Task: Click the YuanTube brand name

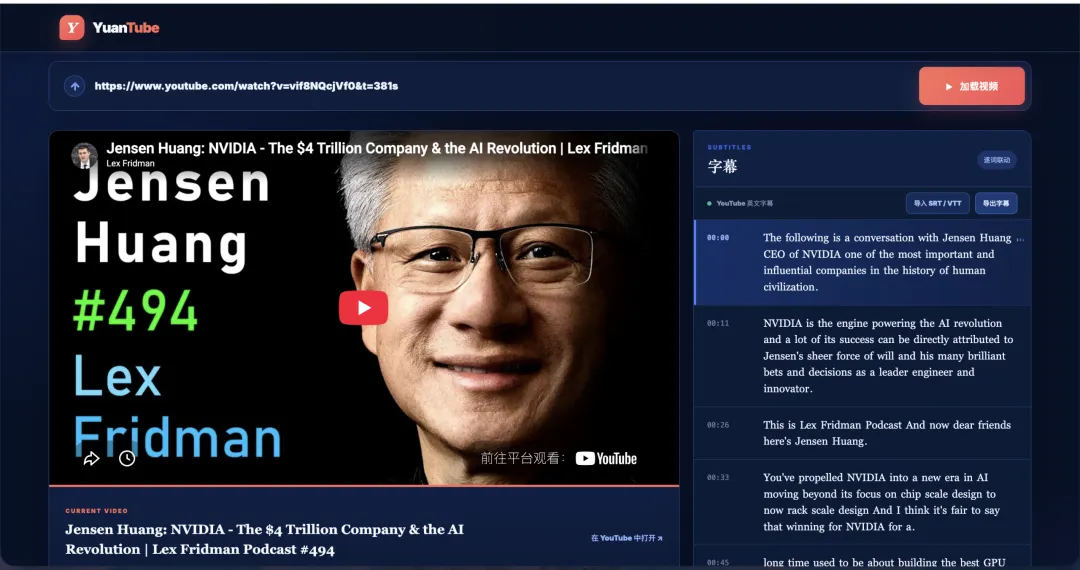Action: coord(126,28)
